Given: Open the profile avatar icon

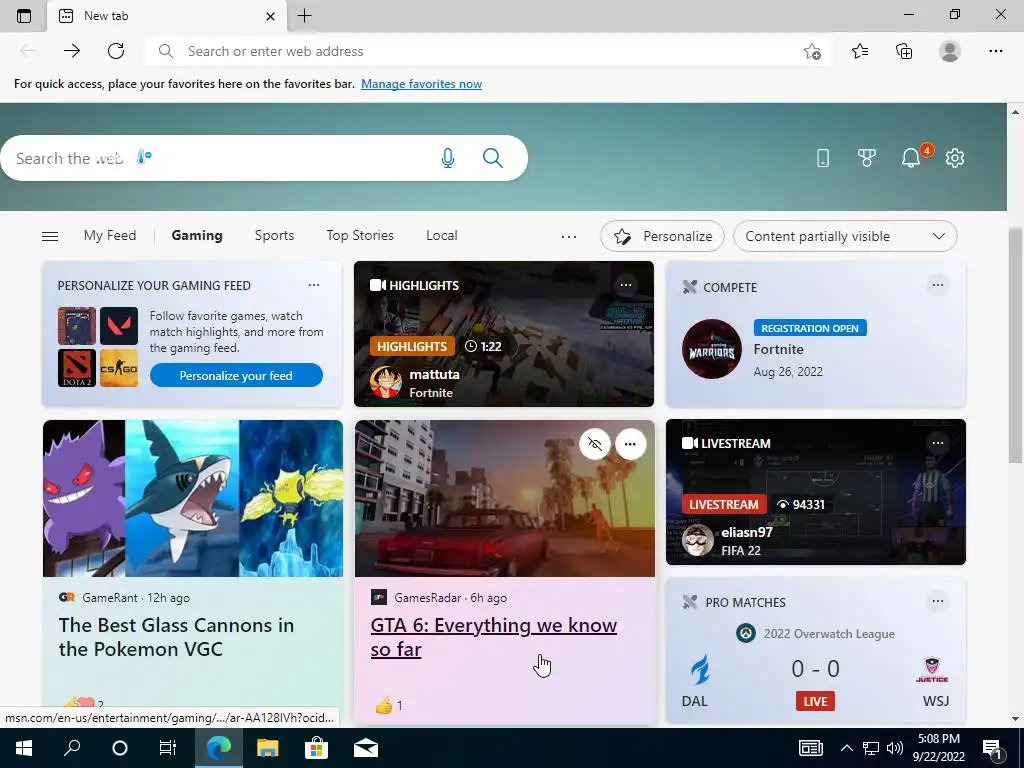Looking at the screenshot, I should [x=950, y=51].
